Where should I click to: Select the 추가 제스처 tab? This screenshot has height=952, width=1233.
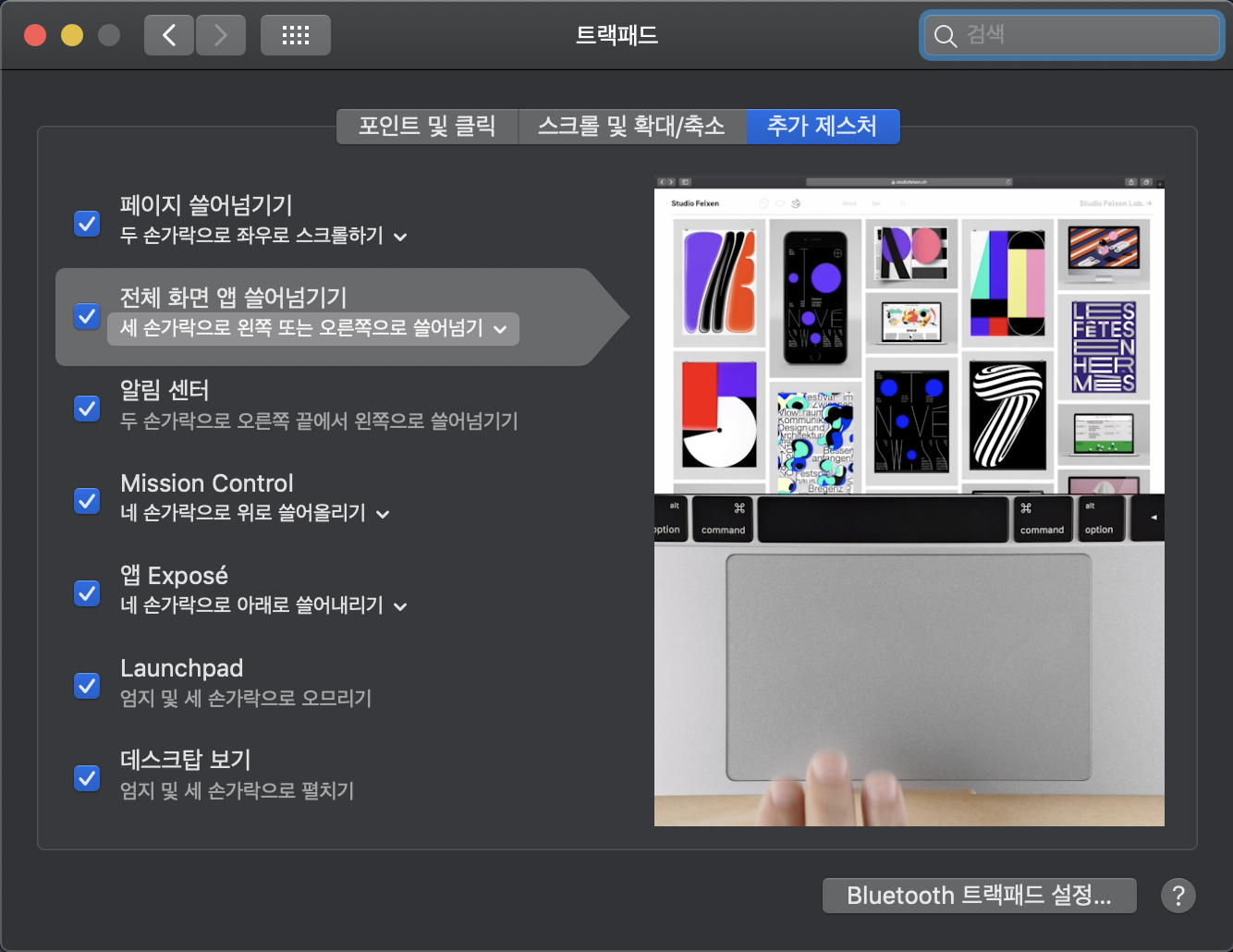[x=823, y=126]
